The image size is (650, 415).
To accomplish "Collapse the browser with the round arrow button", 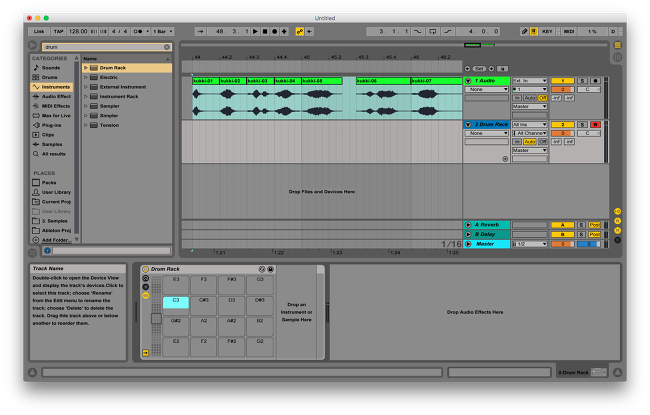I will coord(33,45).
